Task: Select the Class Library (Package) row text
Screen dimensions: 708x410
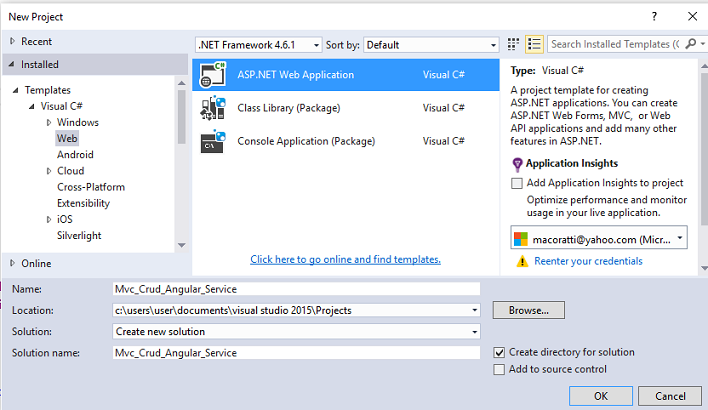Action: [289, 108]
